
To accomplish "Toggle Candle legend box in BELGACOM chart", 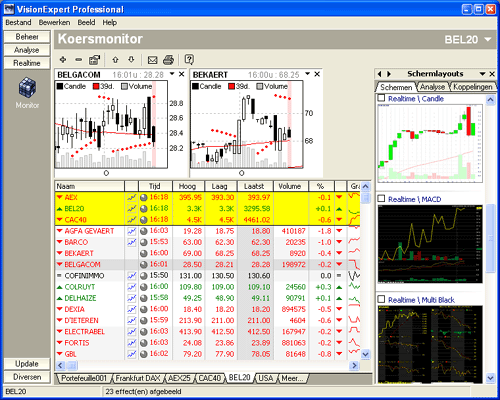I will [x=60, y=87].
